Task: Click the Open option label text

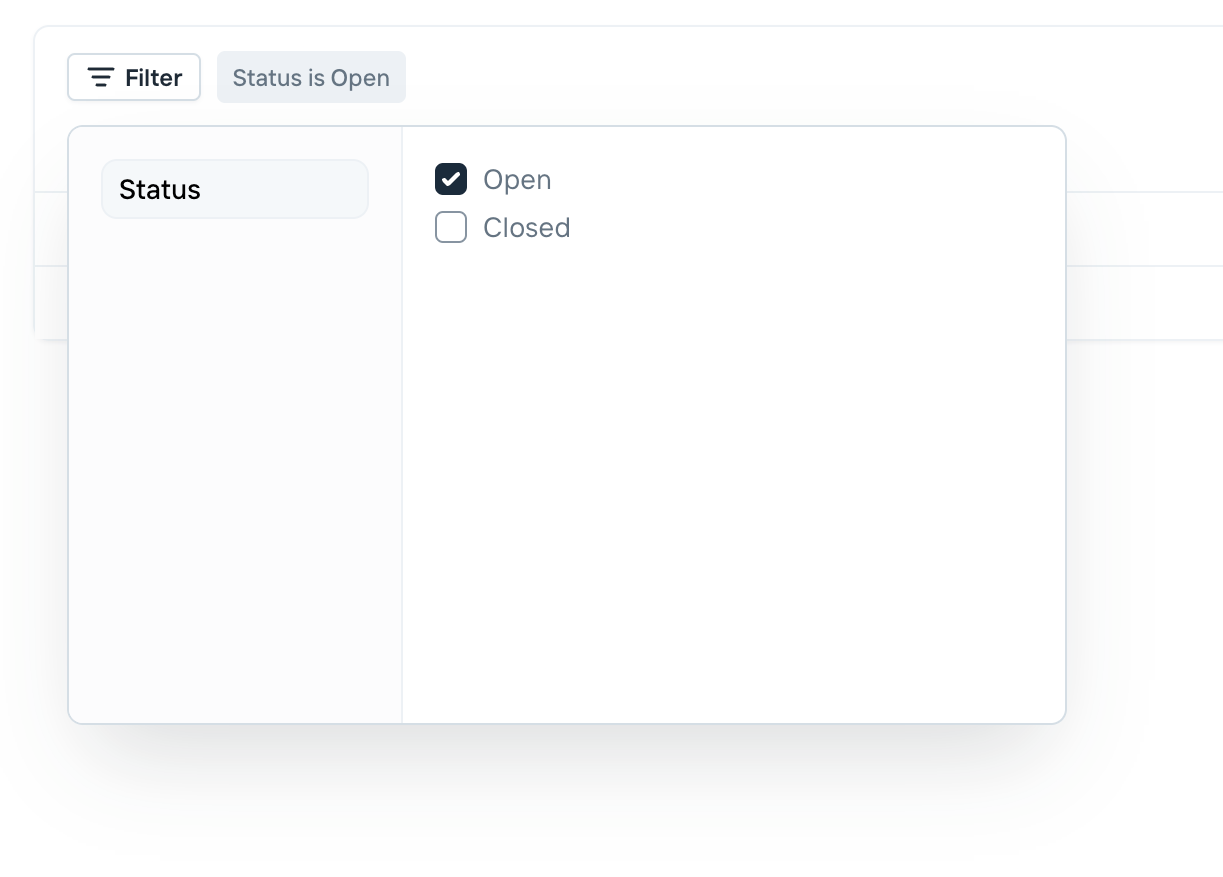Action: tap(517, 179)
